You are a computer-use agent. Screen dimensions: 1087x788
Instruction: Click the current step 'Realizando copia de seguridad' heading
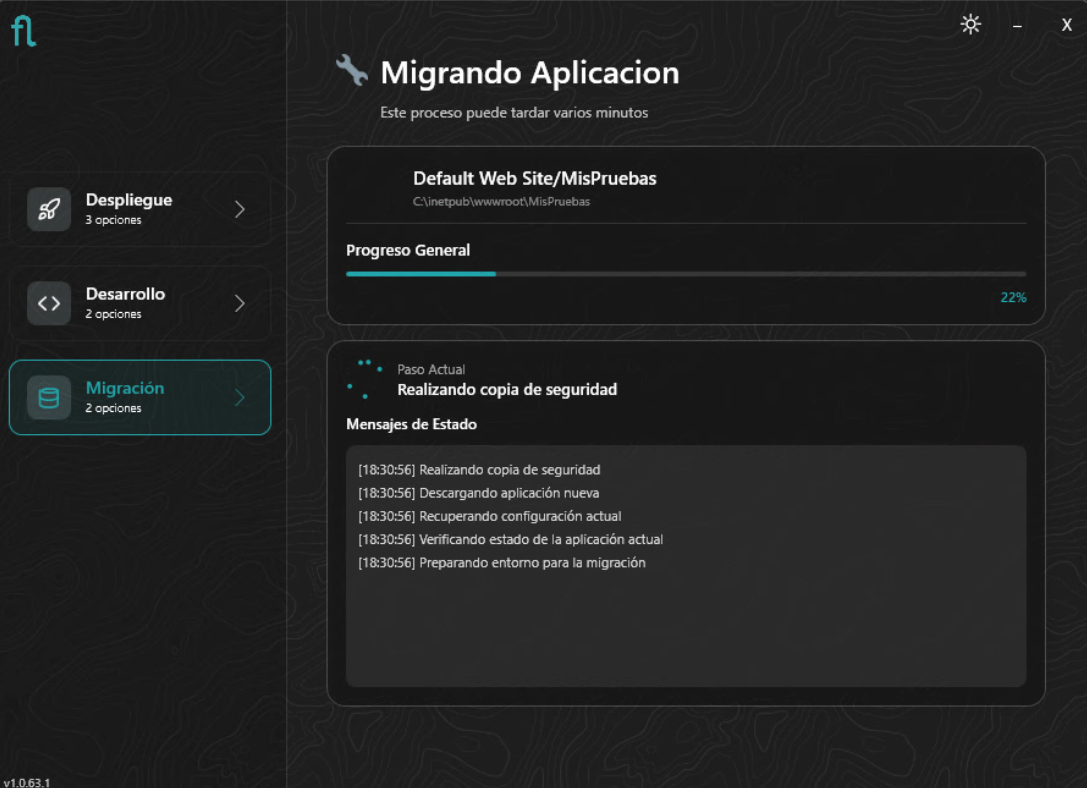(x=507, y=389)
